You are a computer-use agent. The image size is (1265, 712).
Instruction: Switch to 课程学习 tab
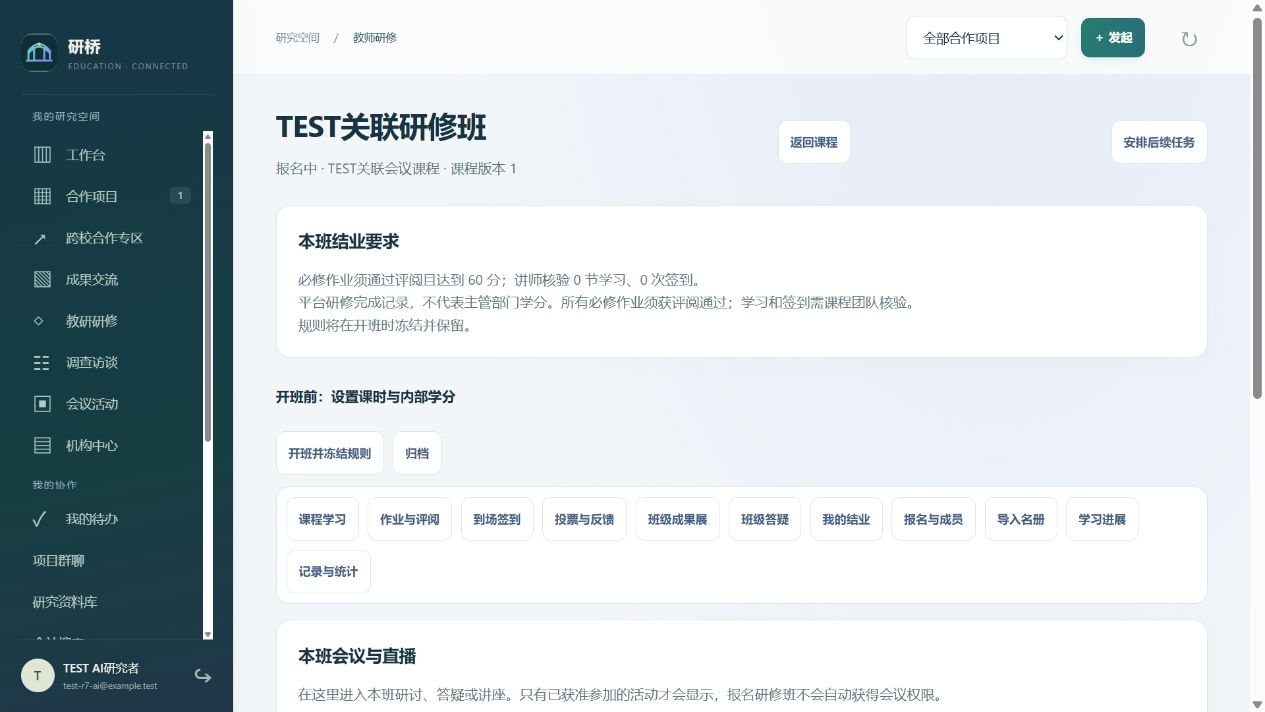(x=323, y=519)
